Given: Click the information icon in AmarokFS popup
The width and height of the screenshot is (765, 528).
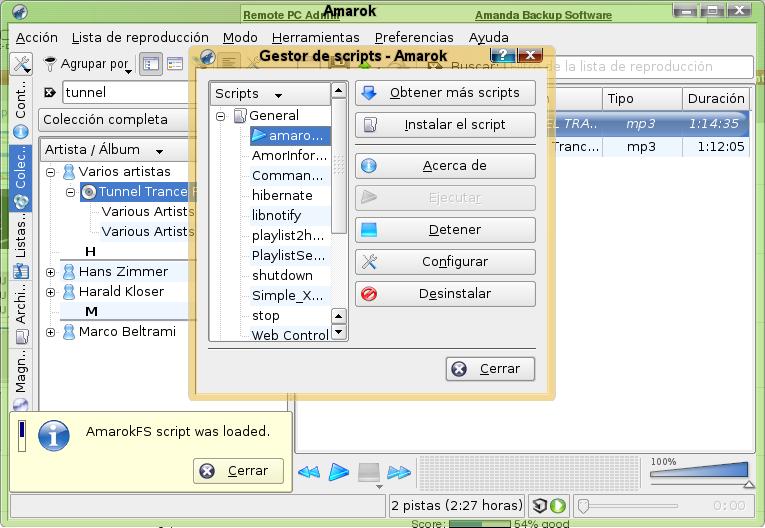Looking at the screenshot, I should [x=54, y=435].
